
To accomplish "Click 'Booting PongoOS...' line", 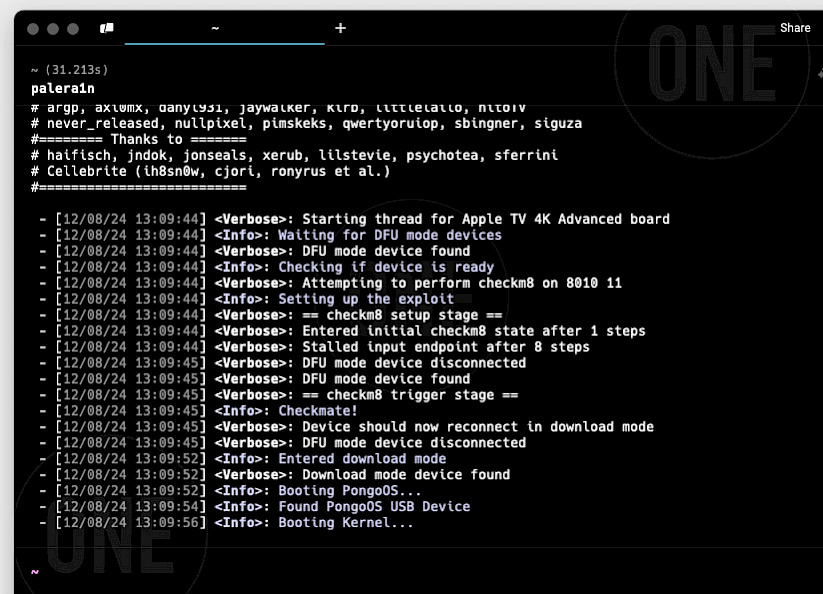I will tap(350, 491).
